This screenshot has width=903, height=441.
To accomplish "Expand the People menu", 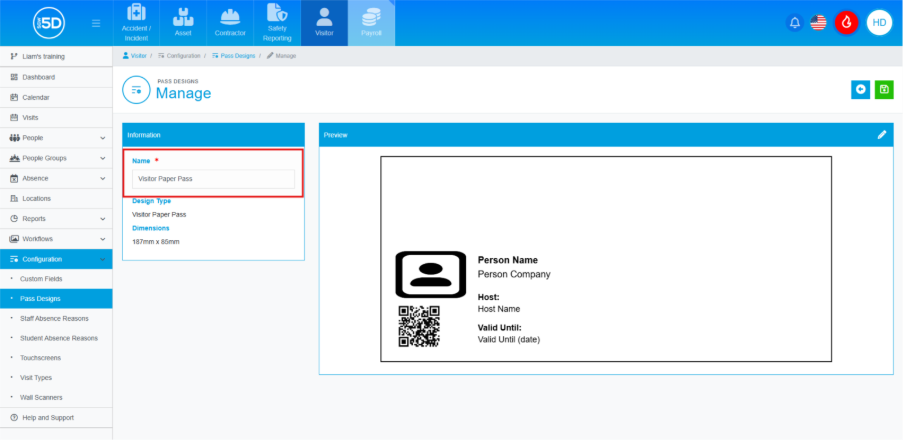I will coord(56,138).
